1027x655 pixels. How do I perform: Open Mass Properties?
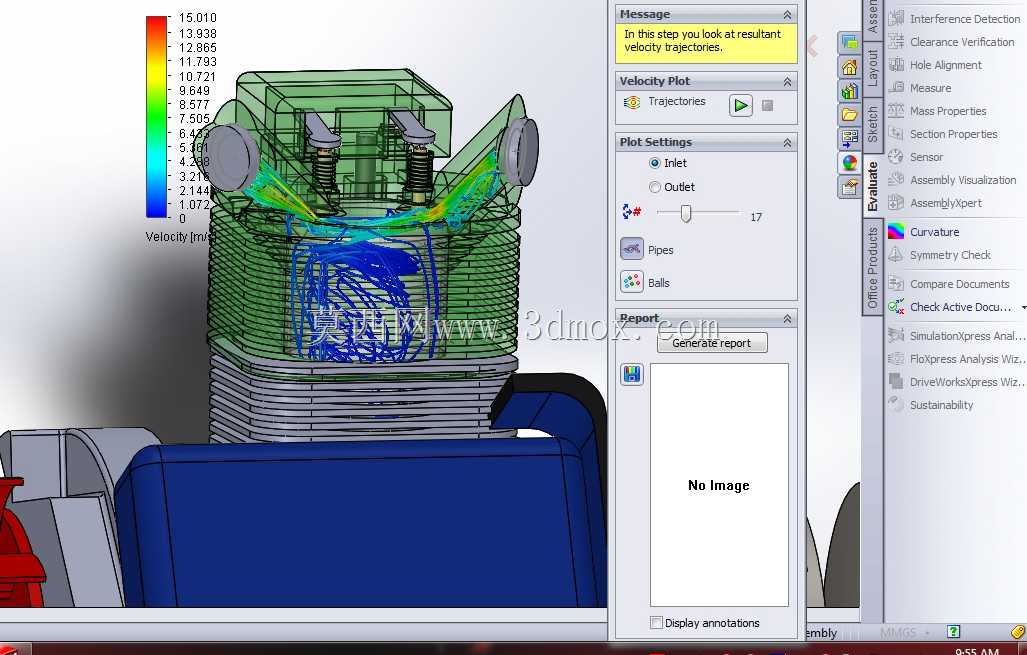click(937, 111)
